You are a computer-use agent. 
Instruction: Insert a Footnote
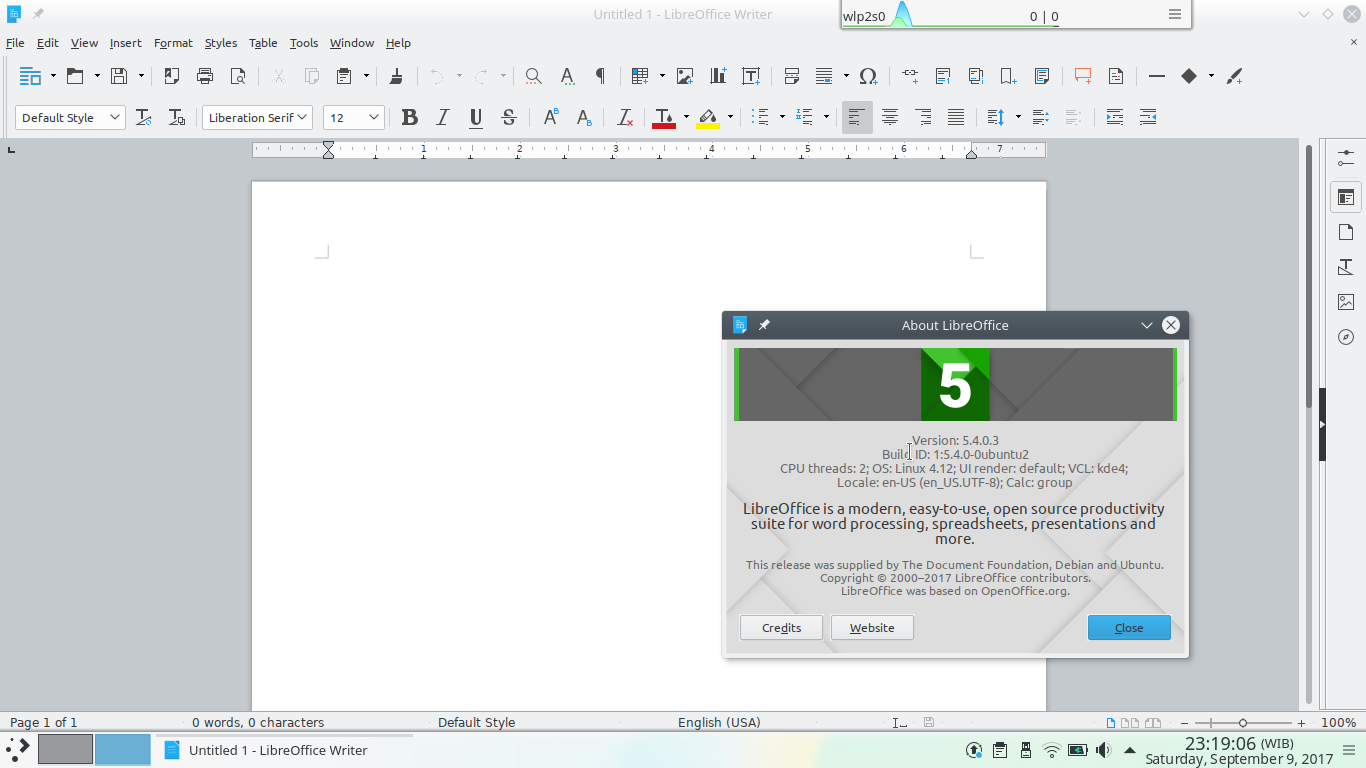pyautogui.click(x=943, y=76)
